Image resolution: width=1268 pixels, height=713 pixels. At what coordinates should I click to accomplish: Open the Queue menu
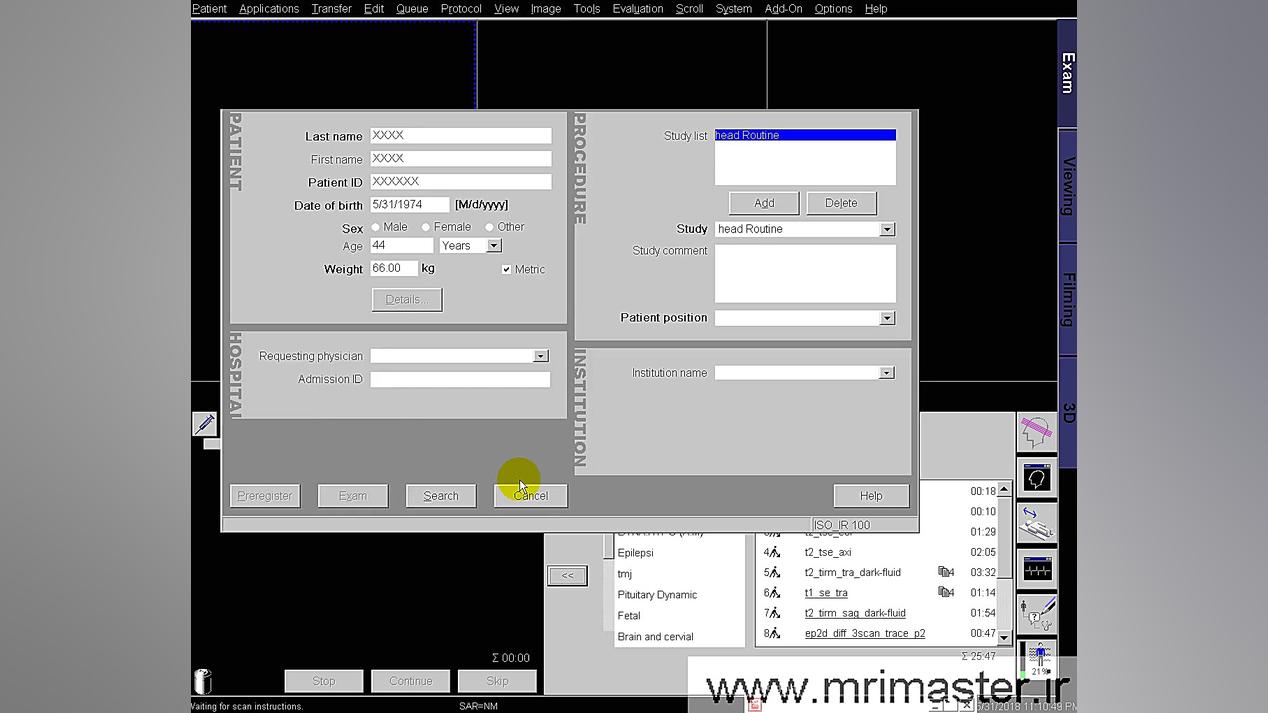[412, 9]
